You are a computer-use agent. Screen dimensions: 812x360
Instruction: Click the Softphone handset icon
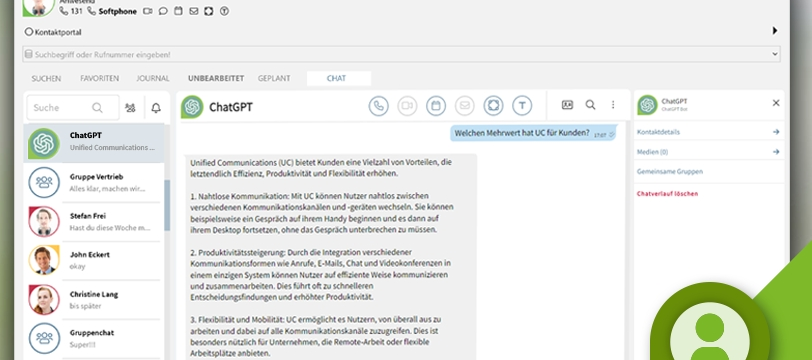[92, 11]
